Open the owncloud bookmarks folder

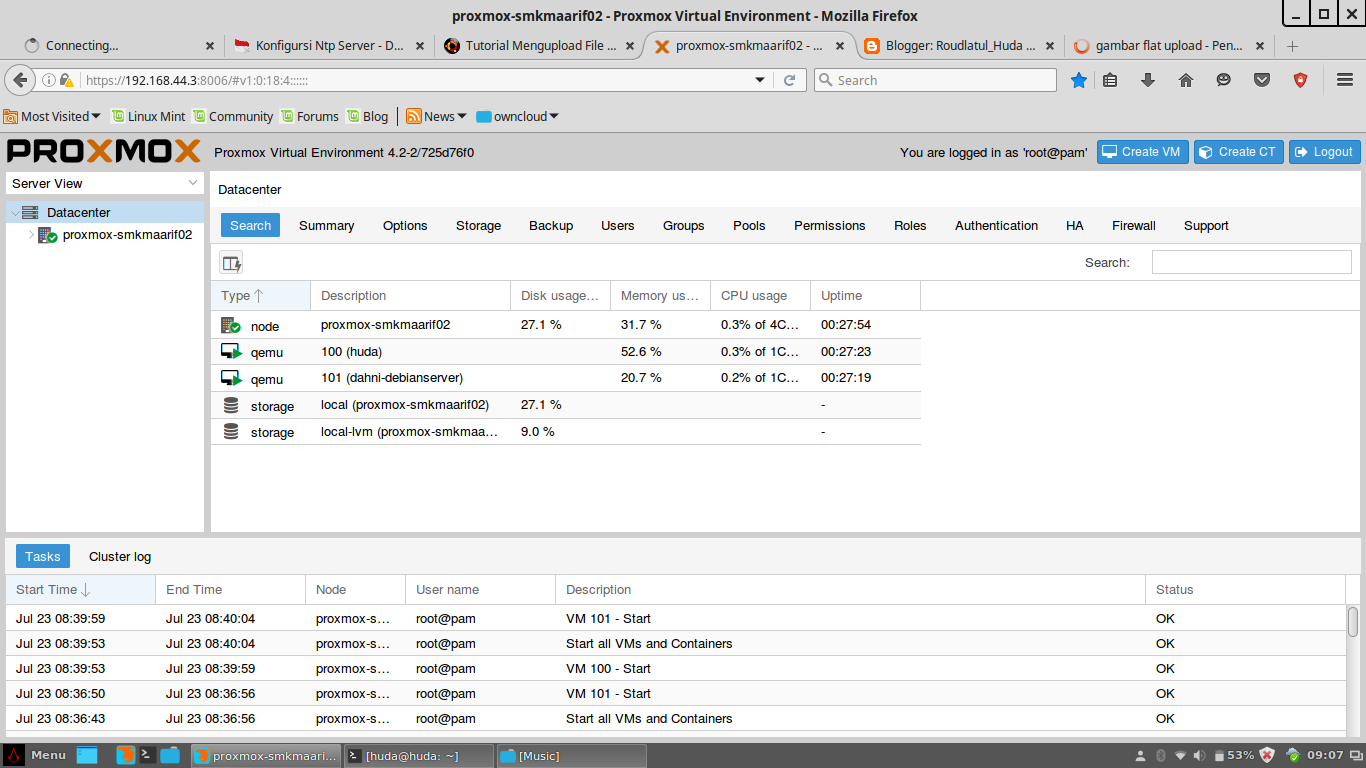click(x=517, y=116)
